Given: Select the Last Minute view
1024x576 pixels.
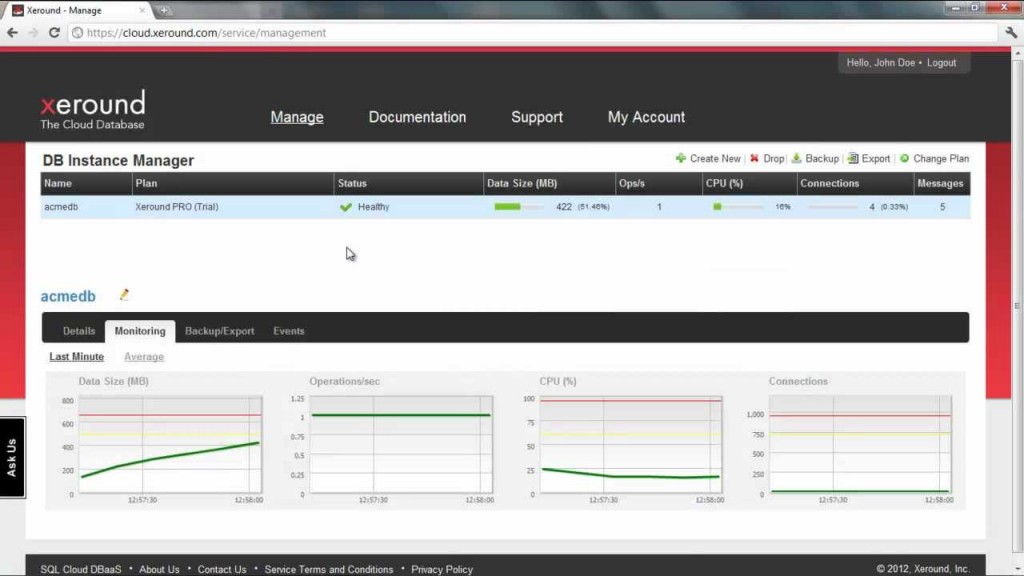Looking at the screenshot, I should tap(77, 357).
